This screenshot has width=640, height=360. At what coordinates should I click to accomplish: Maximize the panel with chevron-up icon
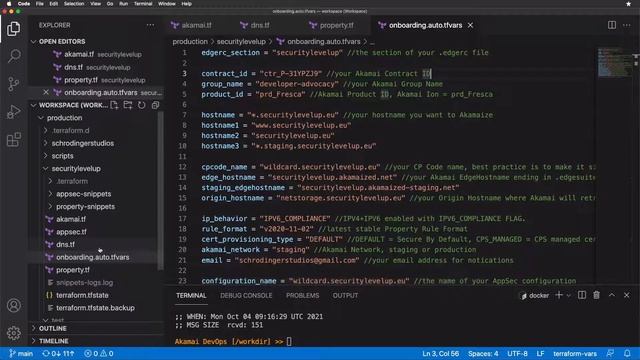click(x=612, y=295)
